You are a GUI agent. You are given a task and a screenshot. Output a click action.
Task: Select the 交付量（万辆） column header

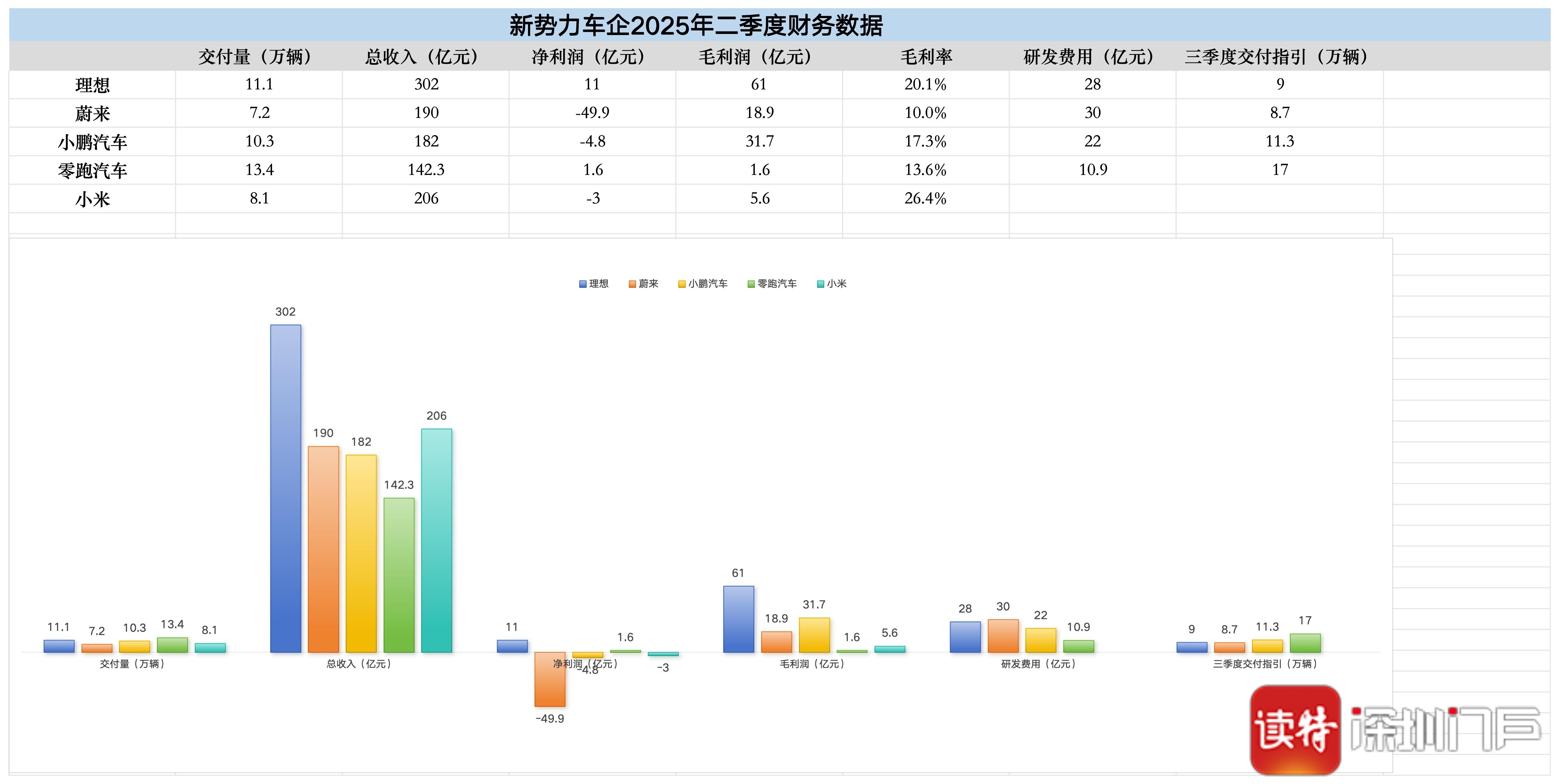pyautogui.click(x=259, y=56)
